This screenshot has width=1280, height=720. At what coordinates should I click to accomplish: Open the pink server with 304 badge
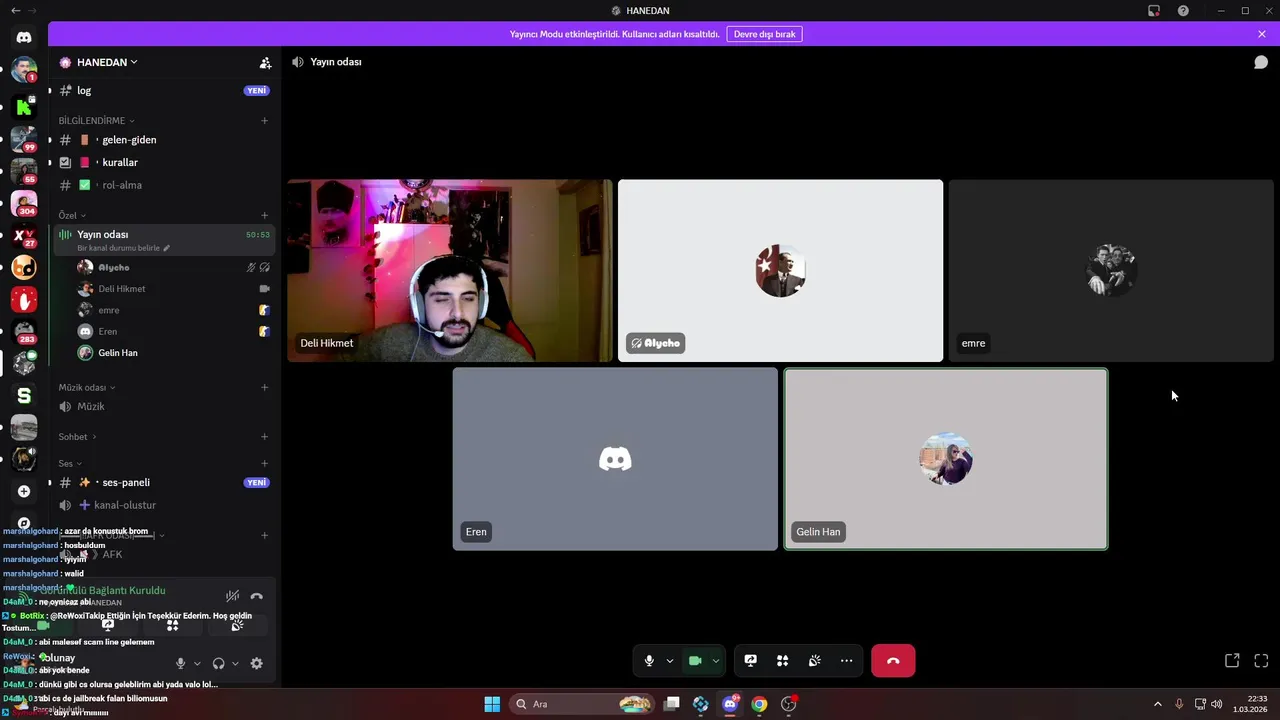pos(24,204)
